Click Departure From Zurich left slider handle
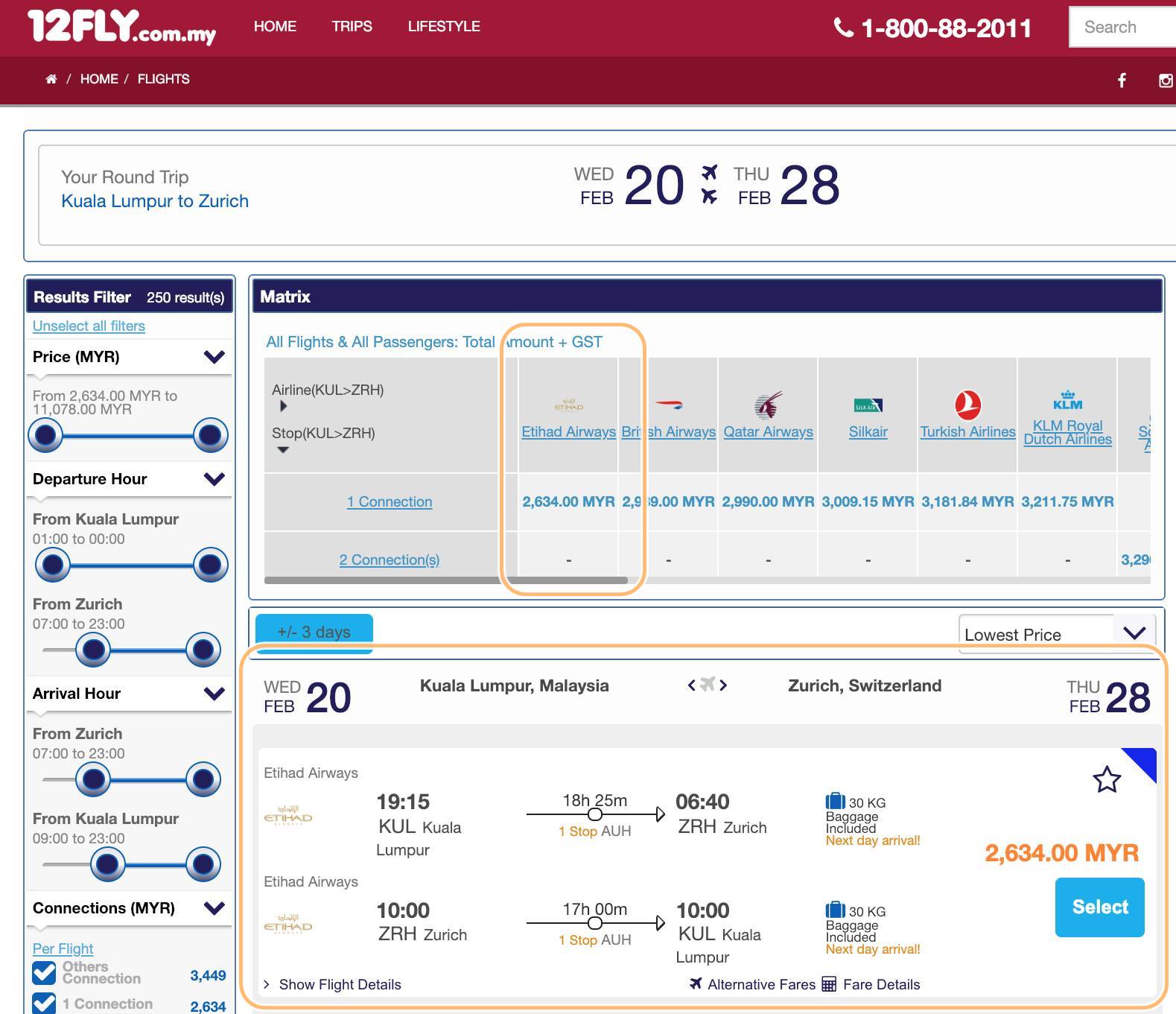Image resolution: width=1176 pixels, height=1014 pixels. (93, 650)
